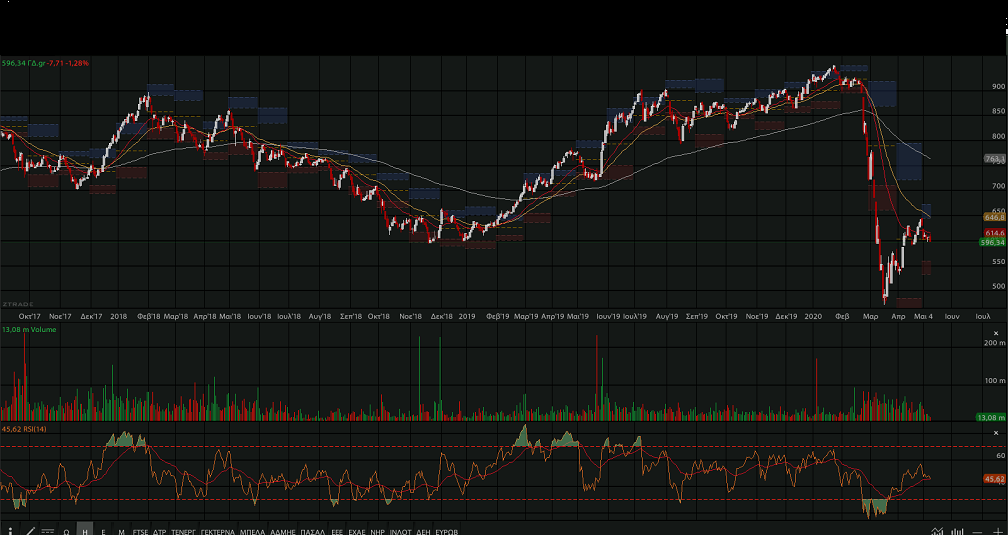Viewport: 1008px width, 535px height.
Task: Open the ΜΠΕΛΑ symbol shortcut
Action: [x=252, y=531]
